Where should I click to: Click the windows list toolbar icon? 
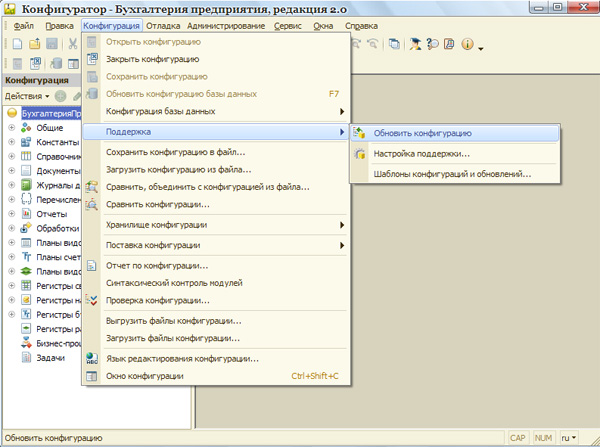click(394, 44)
